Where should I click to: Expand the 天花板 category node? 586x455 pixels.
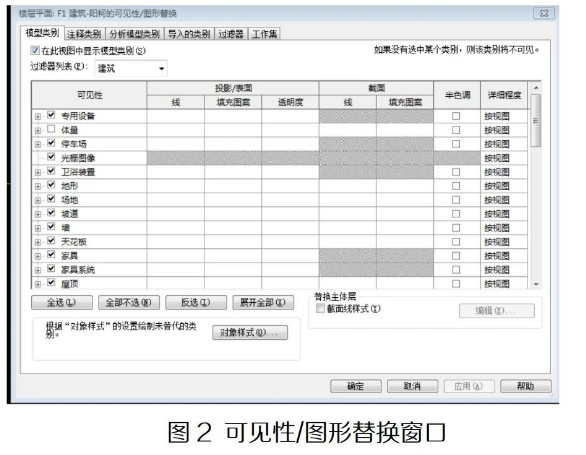[x=38, y=242]
